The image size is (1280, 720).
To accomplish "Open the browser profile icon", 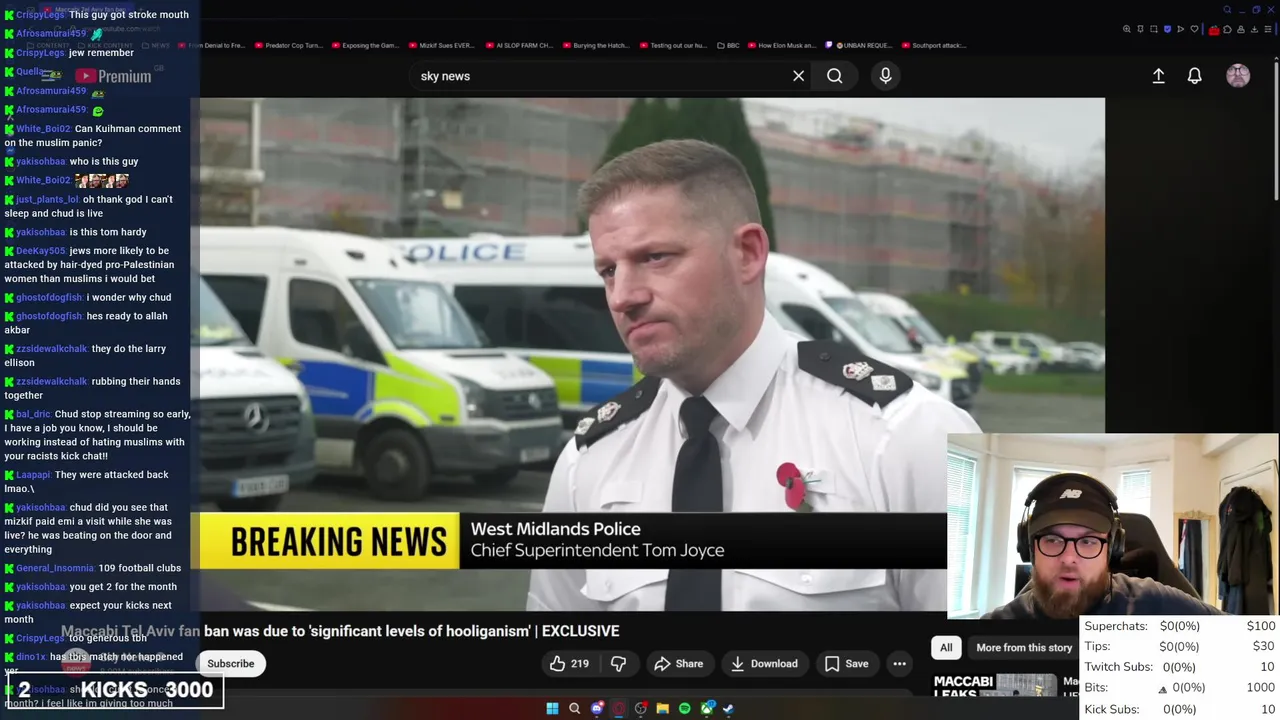I will 1241,29.
